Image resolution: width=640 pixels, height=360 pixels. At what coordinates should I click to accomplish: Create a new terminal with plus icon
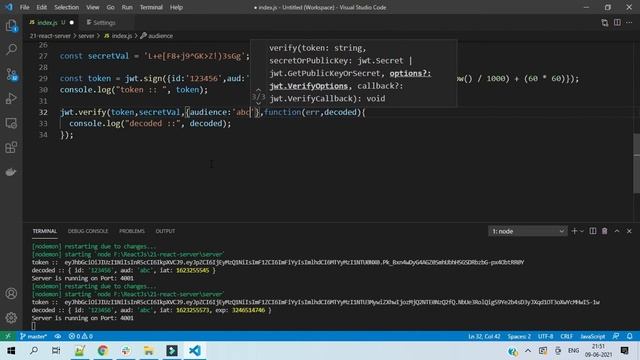point(574,231)
